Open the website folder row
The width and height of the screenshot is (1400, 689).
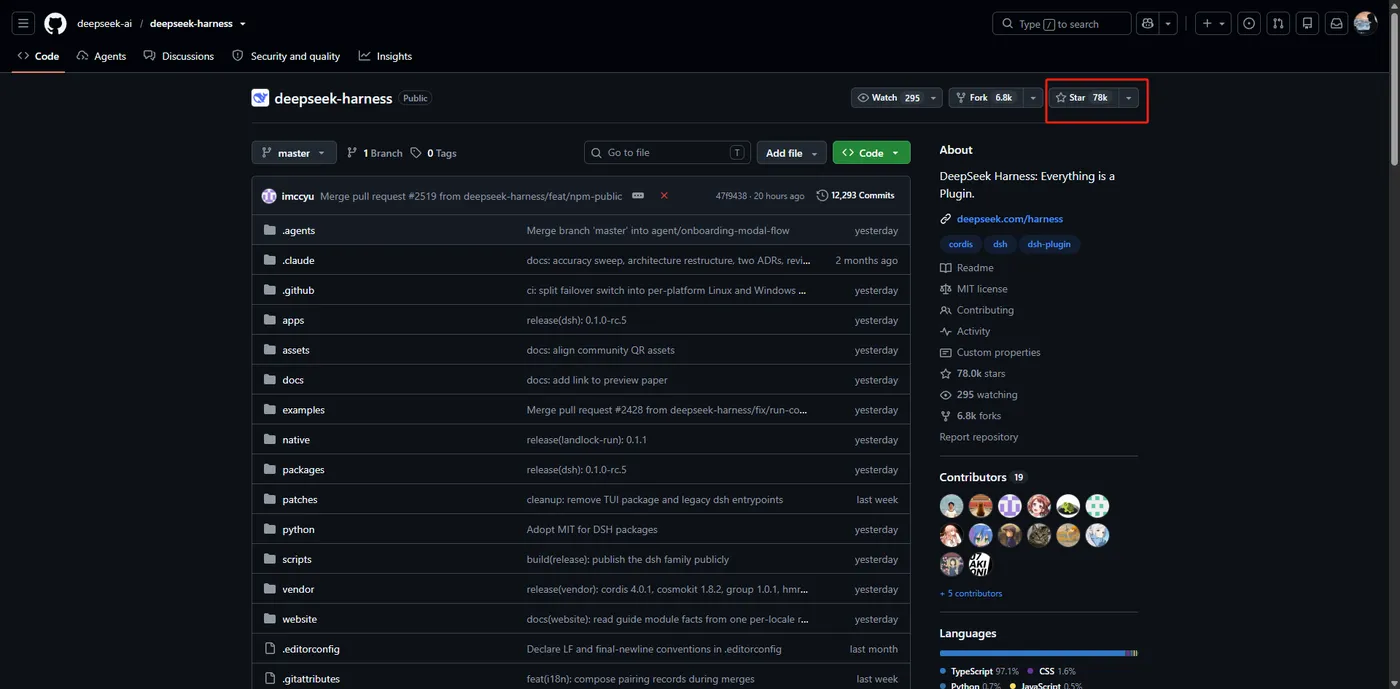click(581, 619)
